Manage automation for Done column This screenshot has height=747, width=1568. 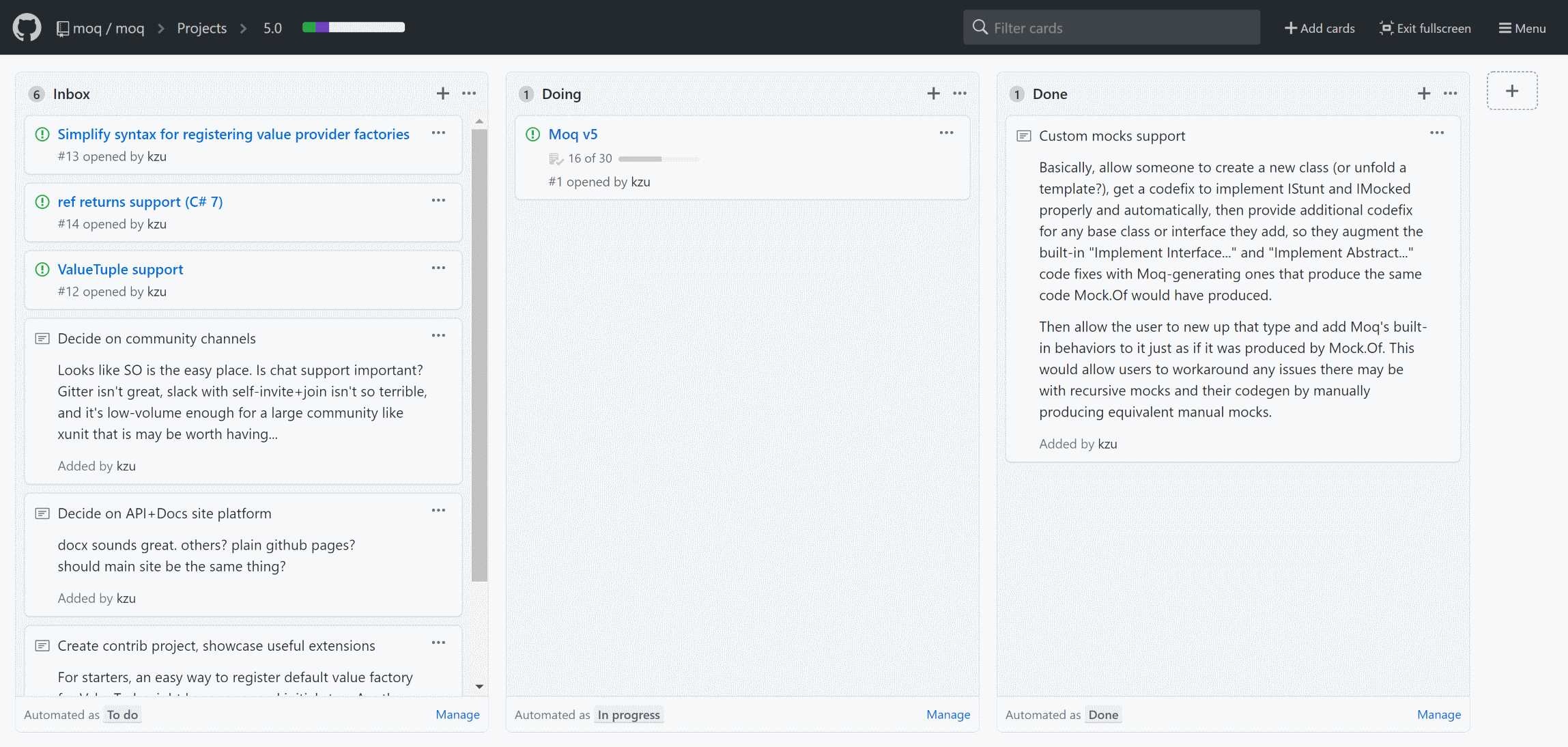tap(1439, 715)
